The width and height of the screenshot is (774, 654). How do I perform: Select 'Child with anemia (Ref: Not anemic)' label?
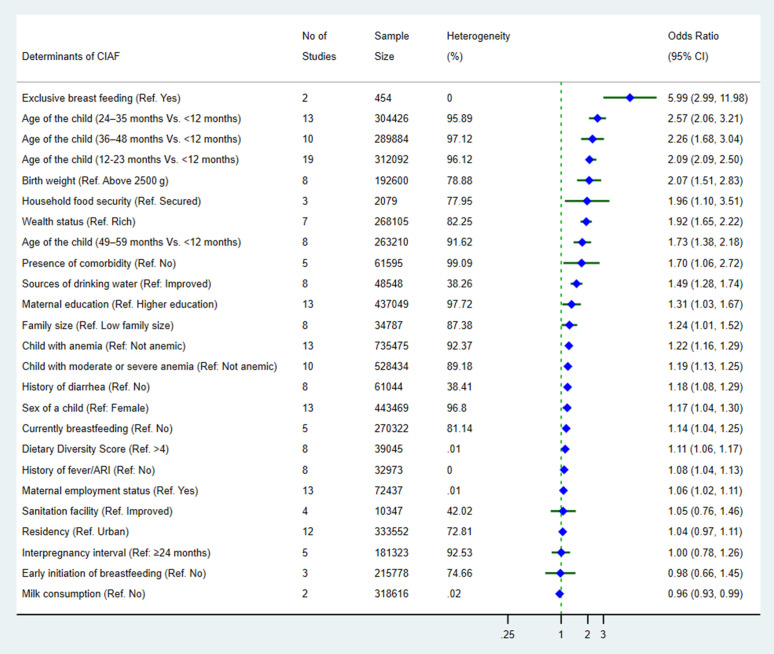click(x=104, y=346)
